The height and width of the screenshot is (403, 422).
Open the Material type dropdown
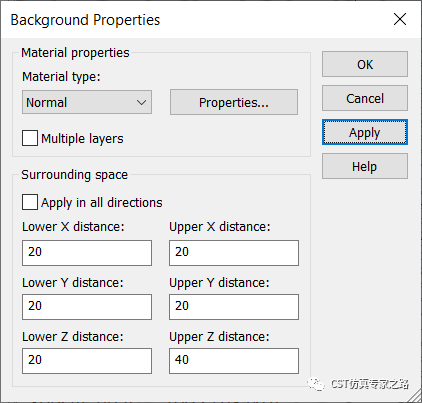(x=87, y=102)
